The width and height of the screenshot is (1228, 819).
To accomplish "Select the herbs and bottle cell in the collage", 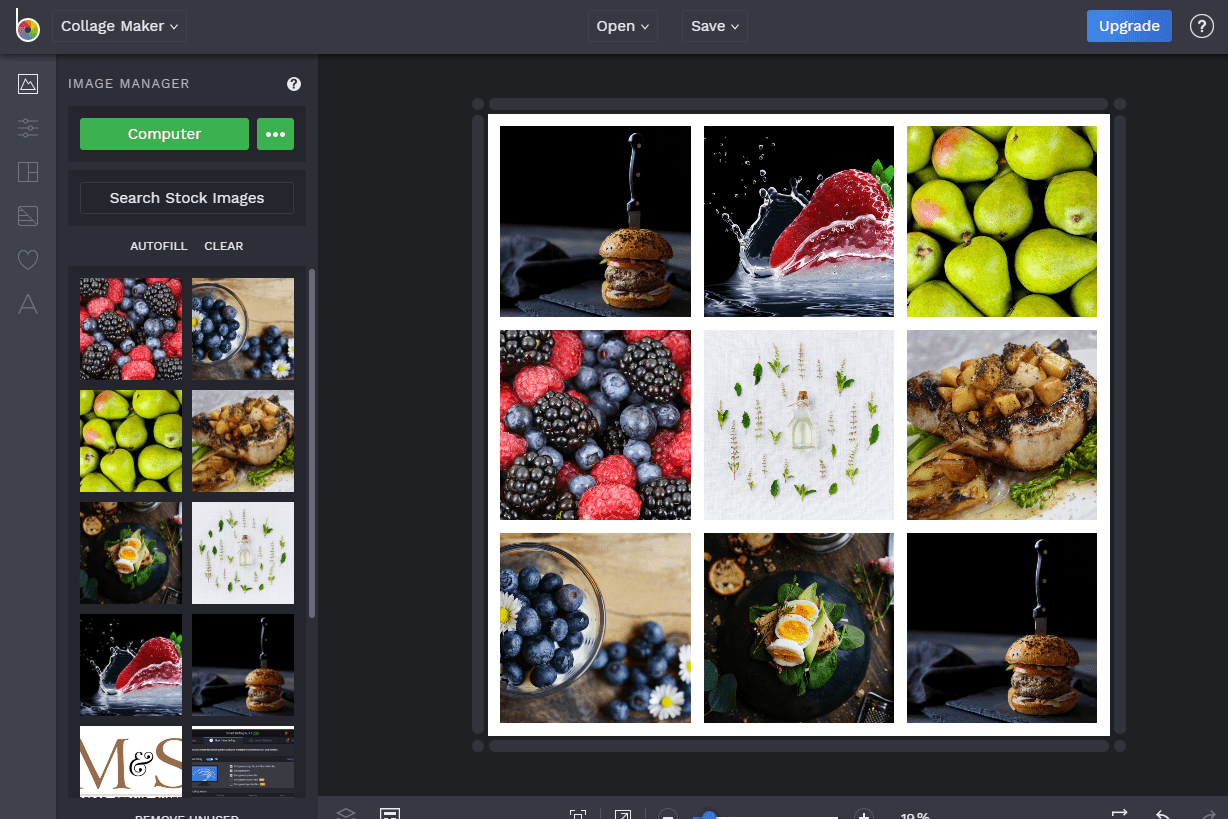I will 799,425.
